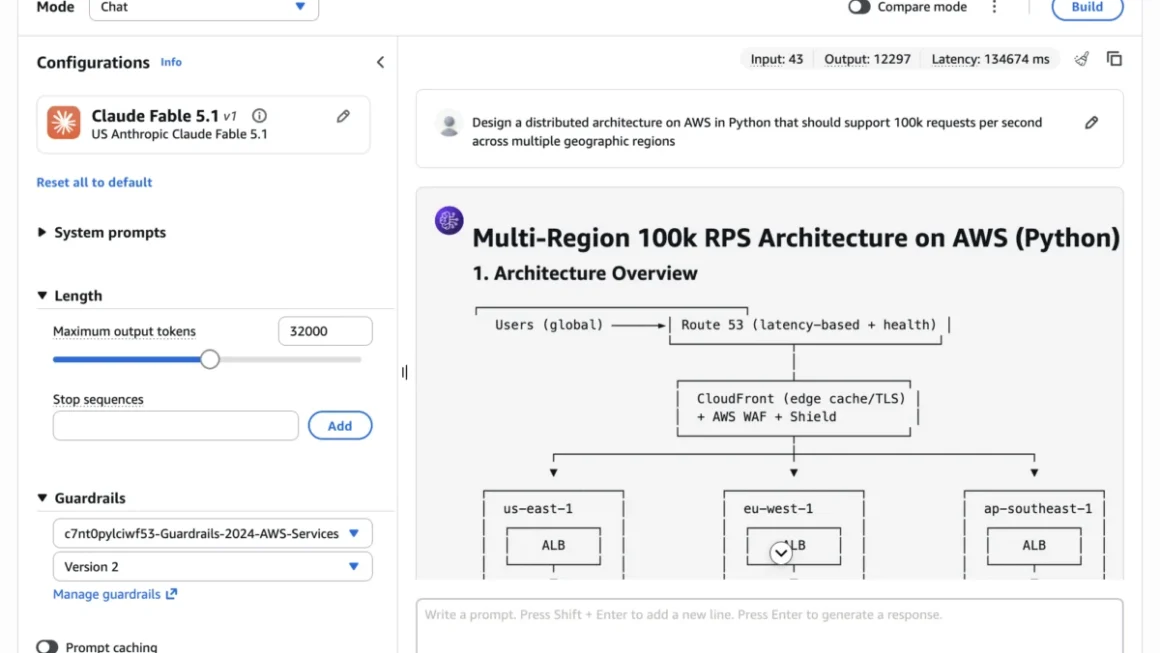Open the Configurations Info link
This screenshot has width=1160, height=653.
pyautogui.click(x=171, y=62)
